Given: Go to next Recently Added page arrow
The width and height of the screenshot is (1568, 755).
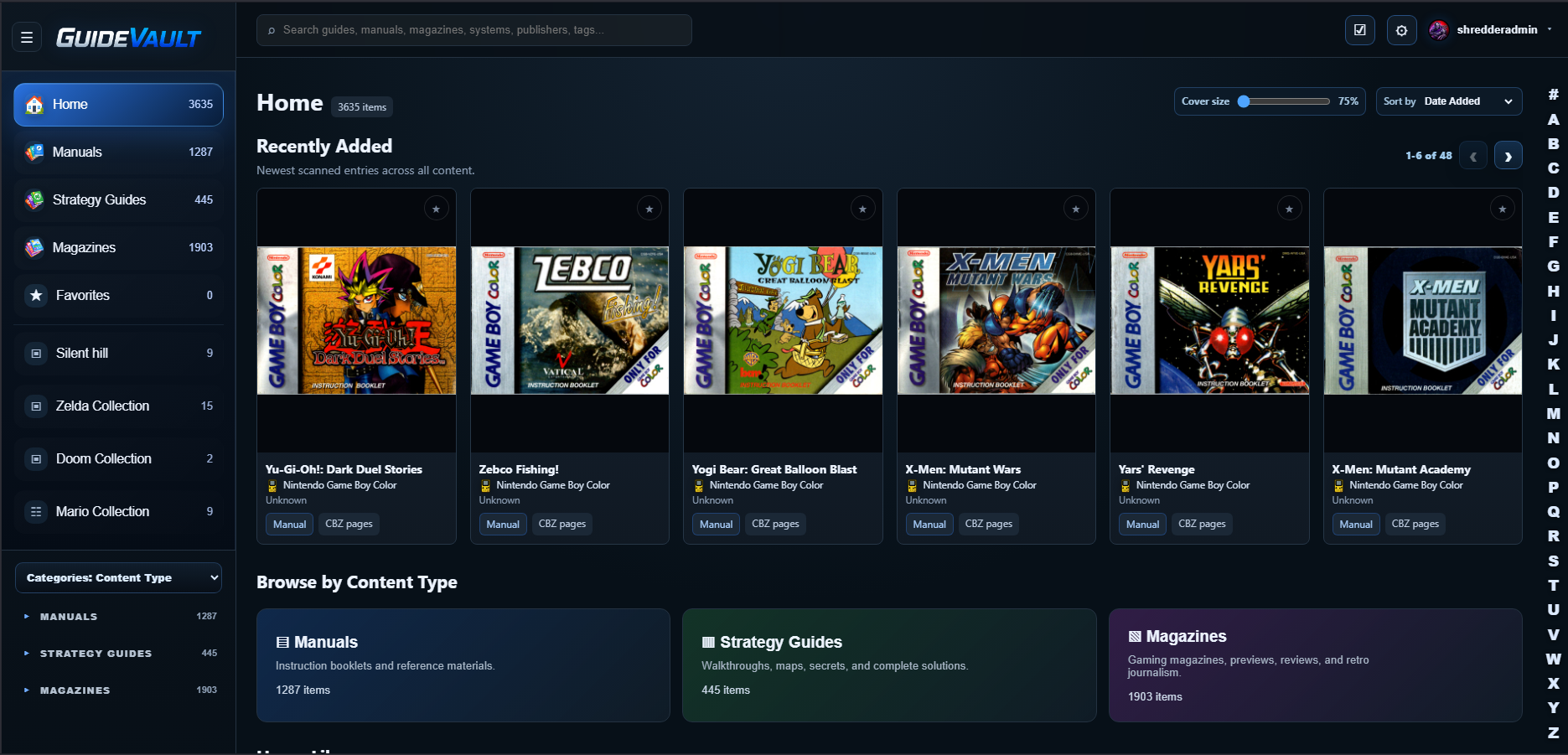Looking at the screenshot, I should pyautogui.click(x=1508, y=156).
